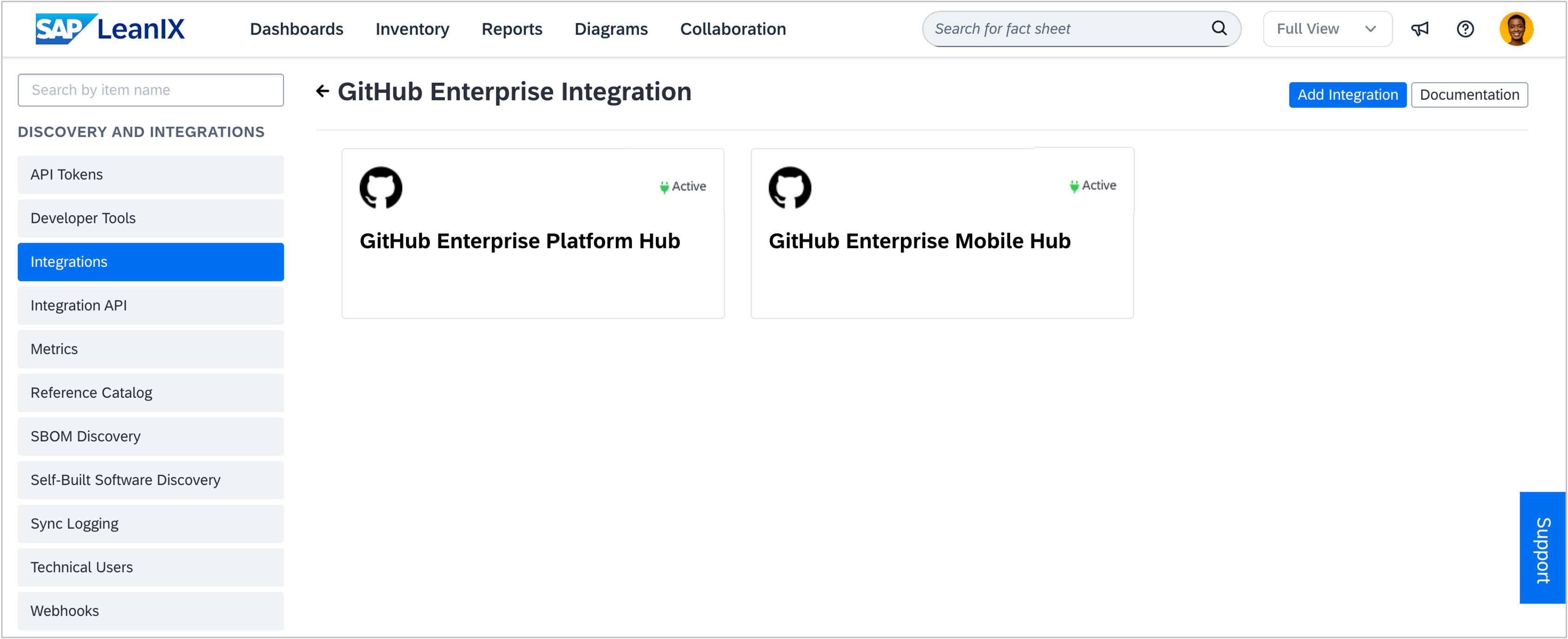This screenshot has width=1568, height=639.
Task: Open the Collaboration menu
Action: pyautogui.click(x=733, y=29)
